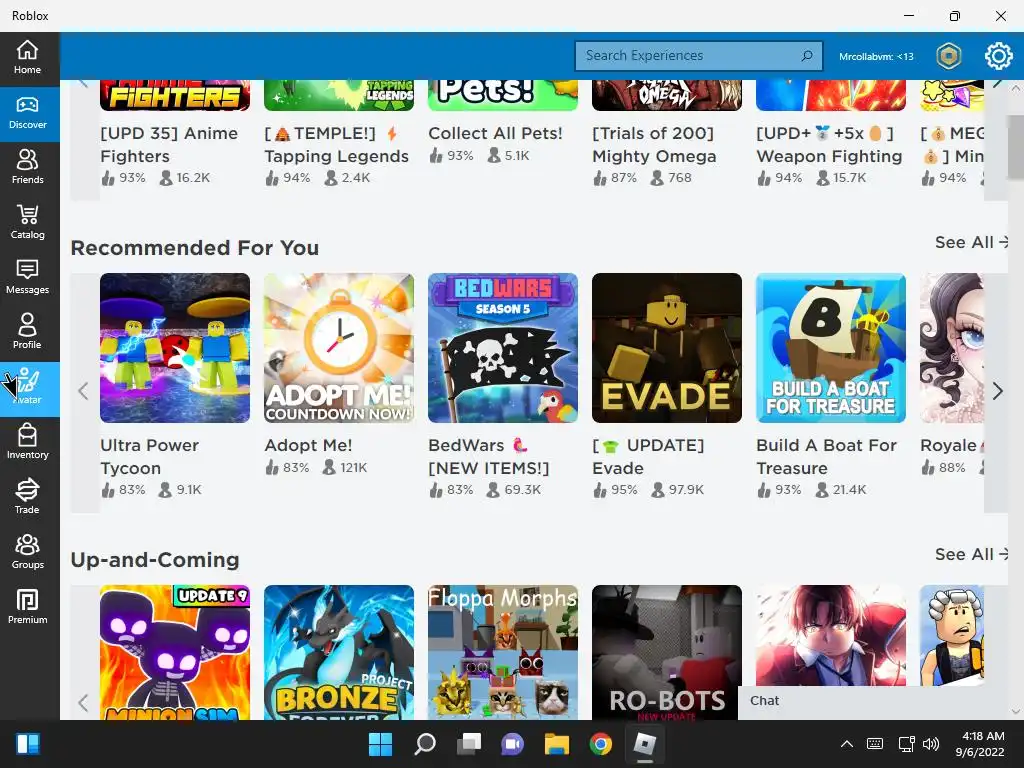Open the Weapon Fighting game title
1024x768 pixels.
pyautogui.click(x=829, y=145)
